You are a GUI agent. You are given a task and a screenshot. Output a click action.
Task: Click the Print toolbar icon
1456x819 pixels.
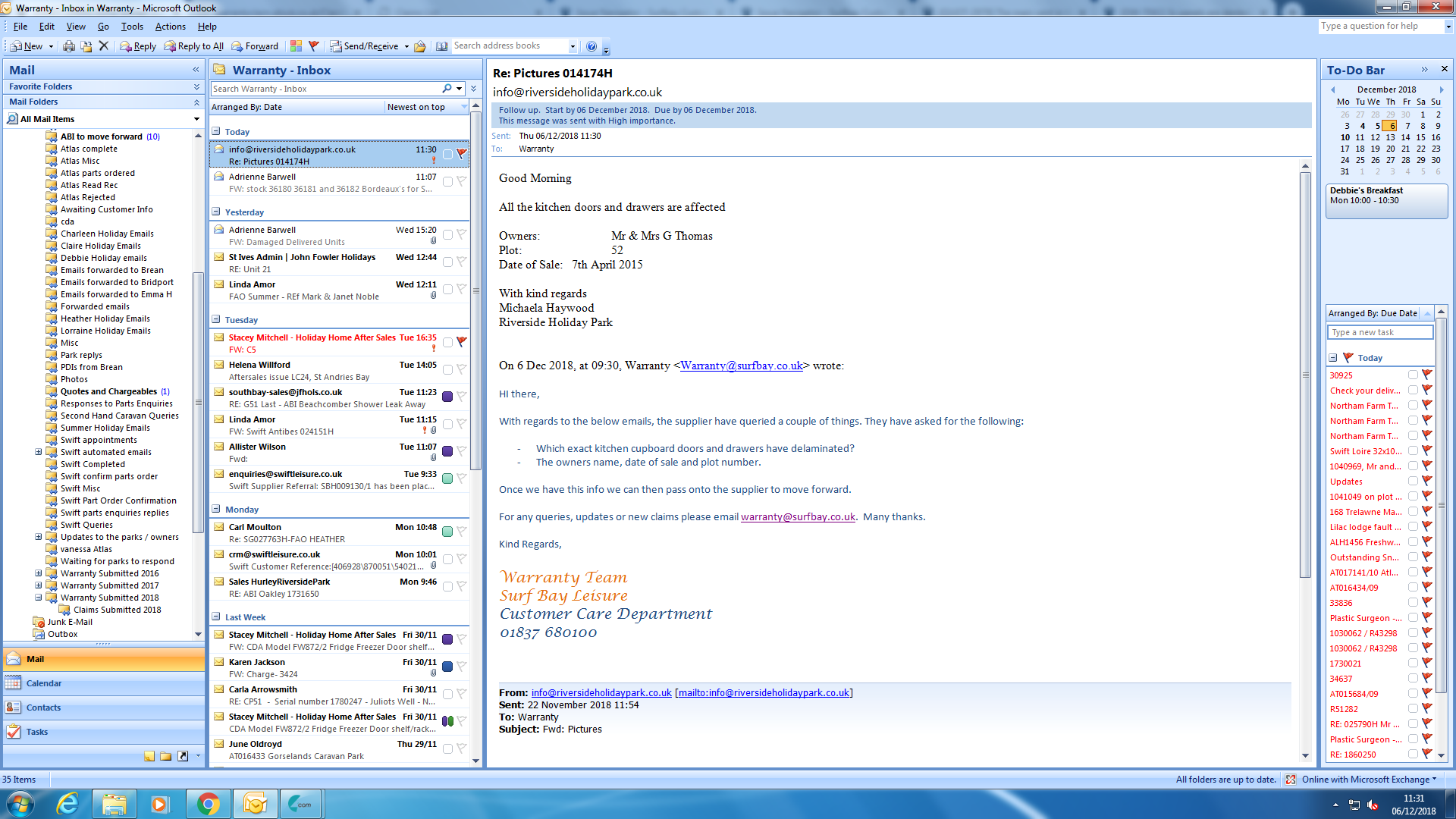pos(69,46)
